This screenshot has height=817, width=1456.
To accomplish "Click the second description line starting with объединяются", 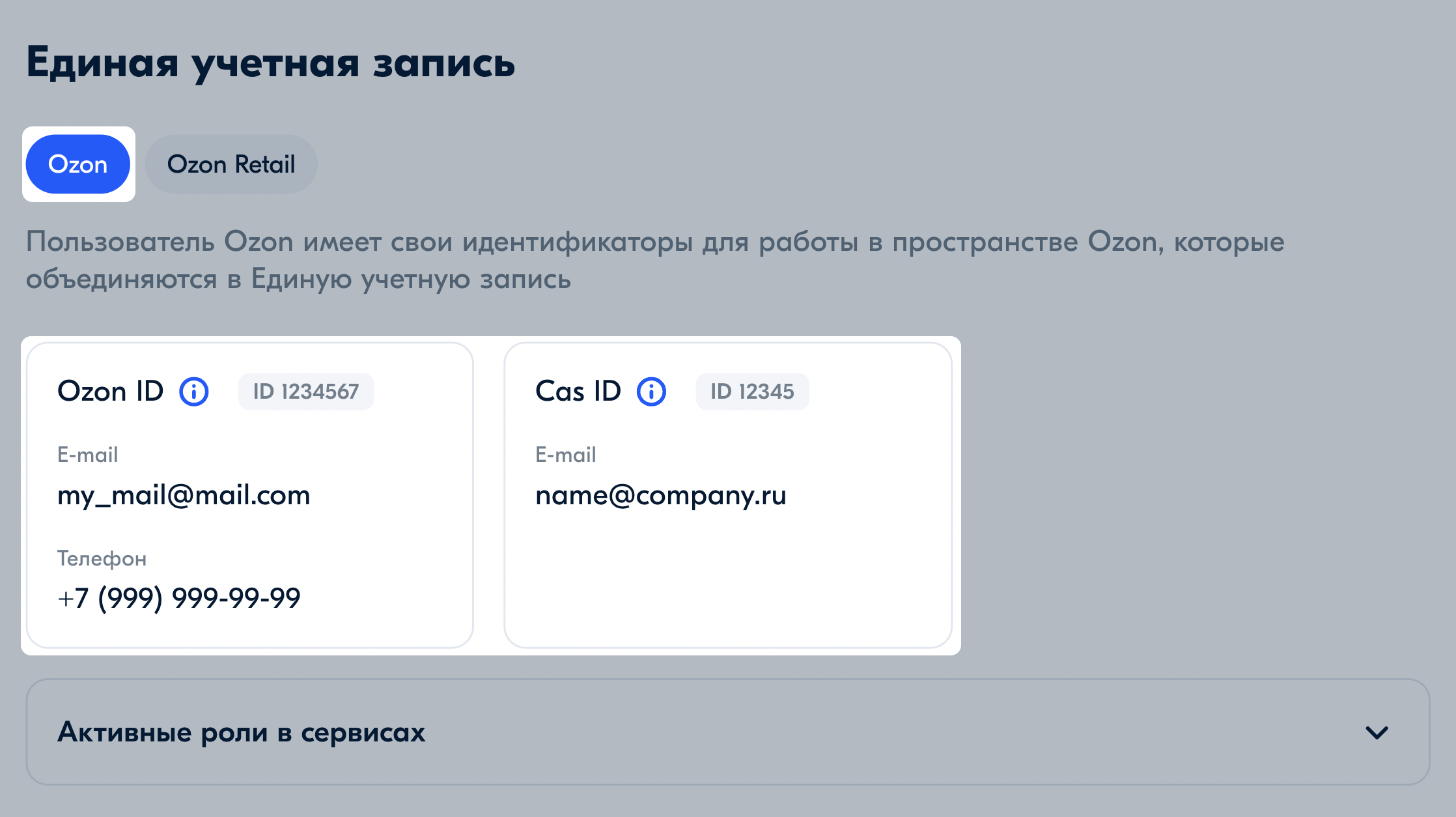I will 298,279.
